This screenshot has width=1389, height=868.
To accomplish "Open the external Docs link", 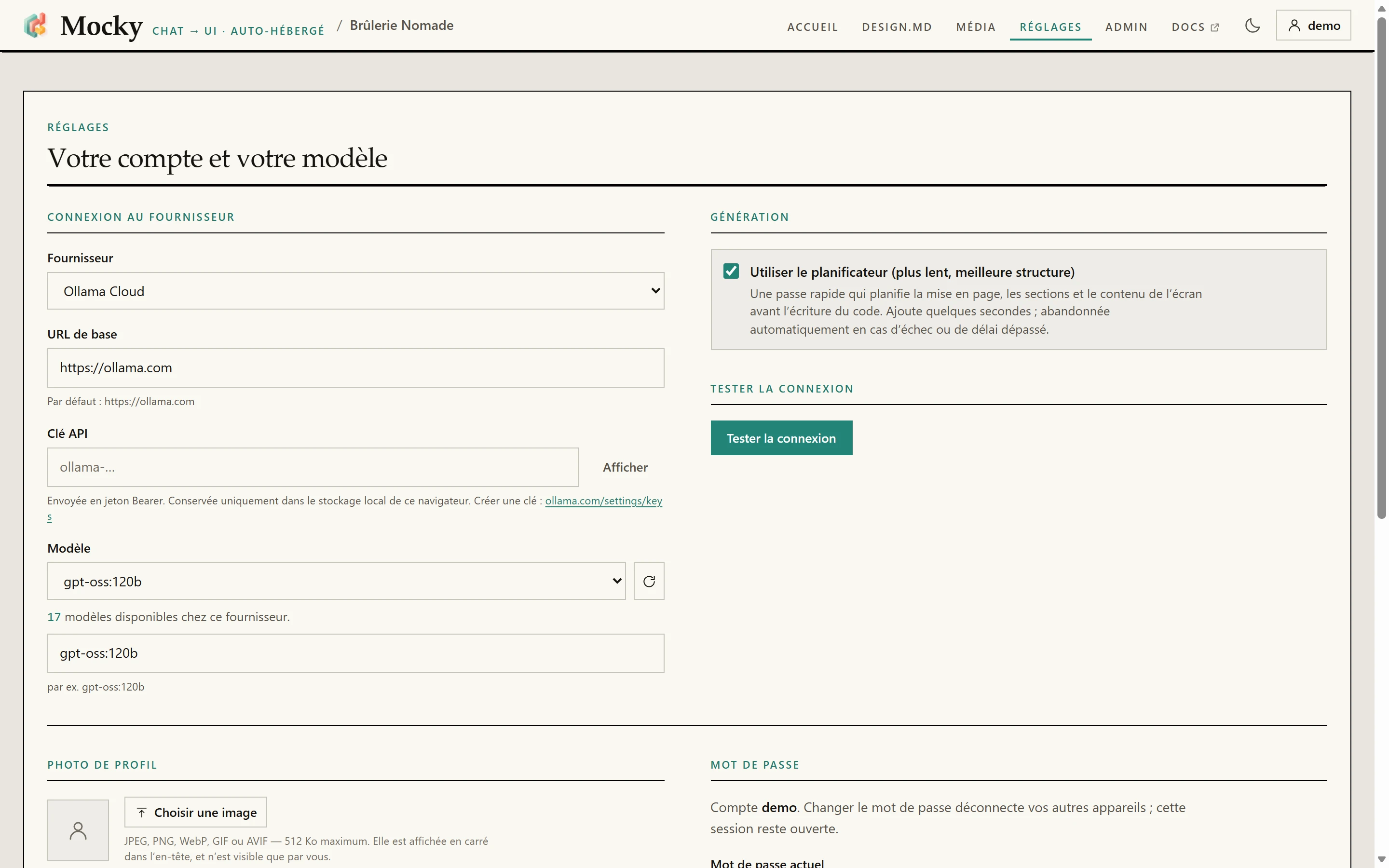I will (x=1195, y=27).
